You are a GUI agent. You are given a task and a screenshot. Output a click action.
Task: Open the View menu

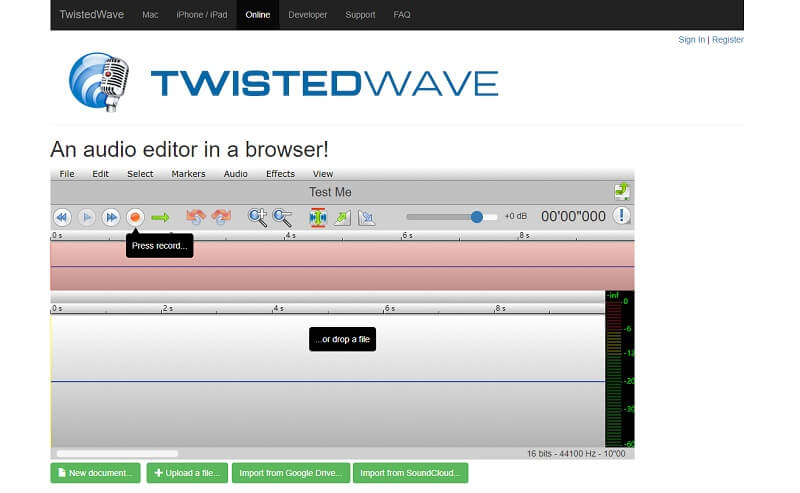323,174
